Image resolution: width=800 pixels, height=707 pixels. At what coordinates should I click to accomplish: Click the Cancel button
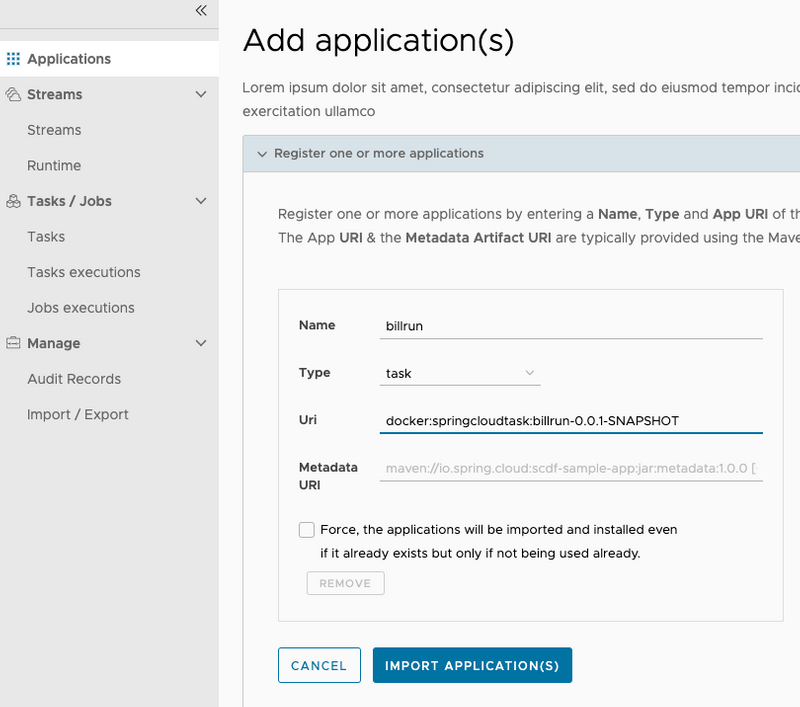point(318,666)
